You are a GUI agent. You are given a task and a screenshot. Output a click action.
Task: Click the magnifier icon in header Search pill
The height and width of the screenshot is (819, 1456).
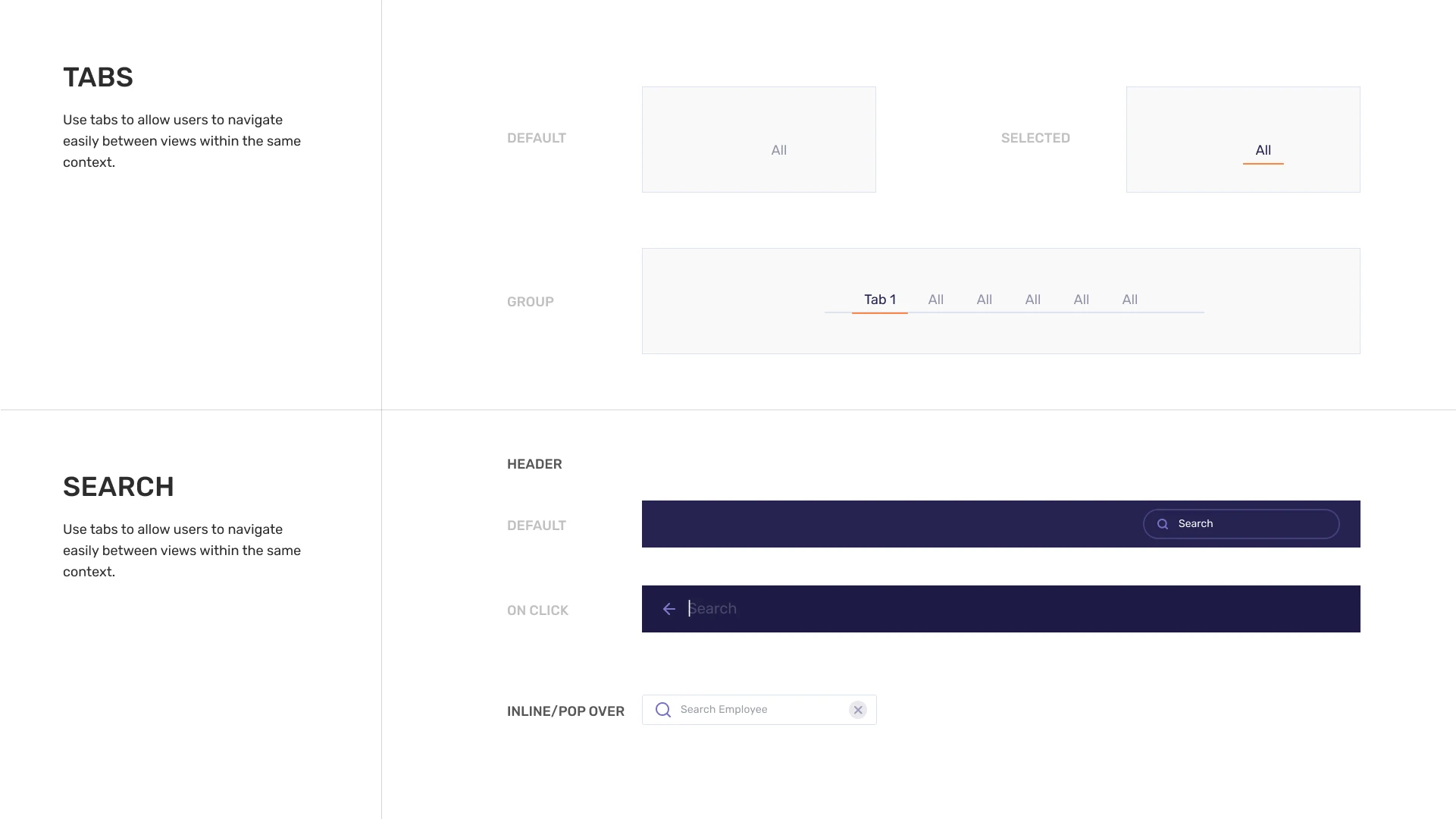pyautogui.click(x=1162, y=524)
